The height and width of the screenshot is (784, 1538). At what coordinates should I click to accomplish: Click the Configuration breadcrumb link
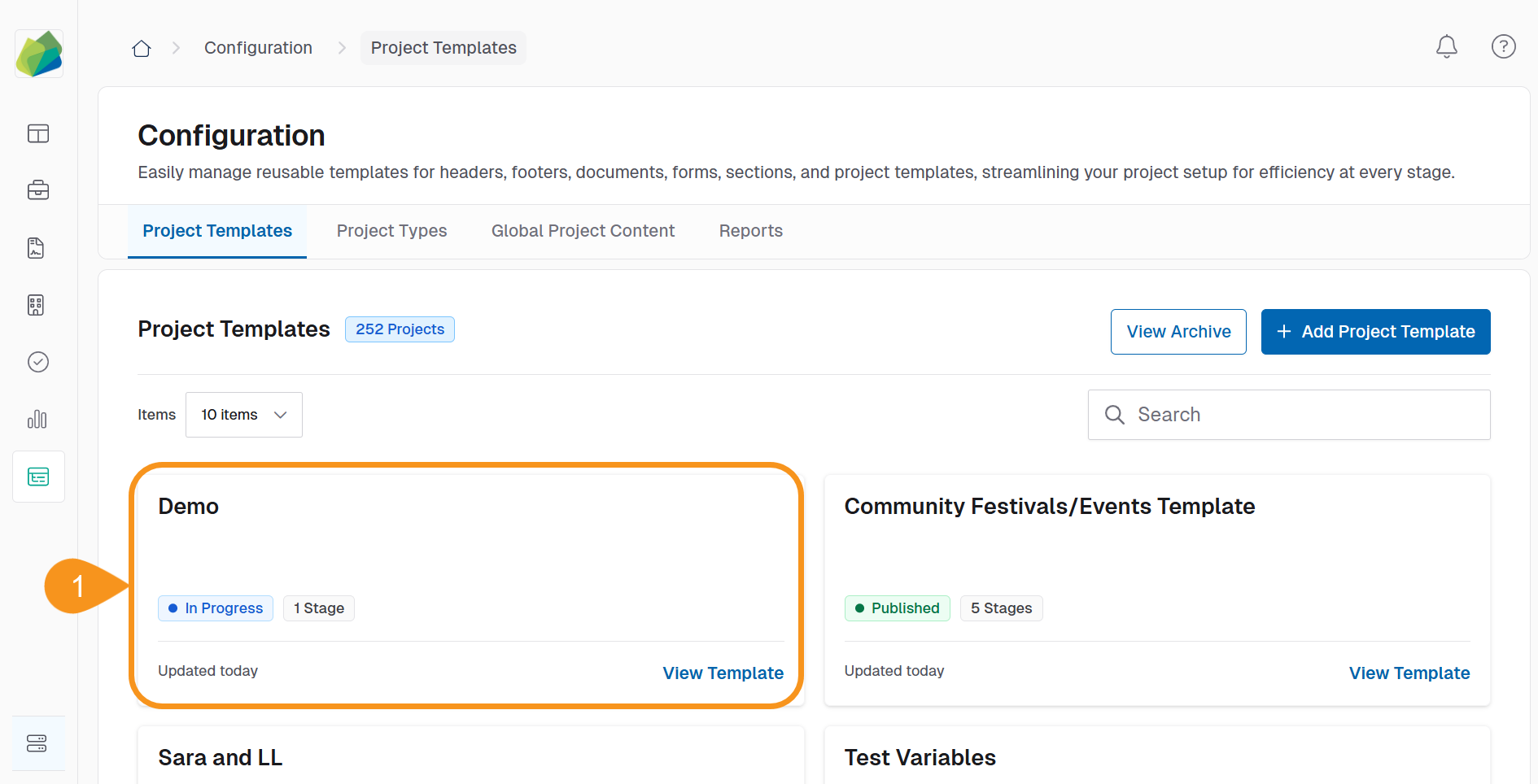click(x=258, y=47)
